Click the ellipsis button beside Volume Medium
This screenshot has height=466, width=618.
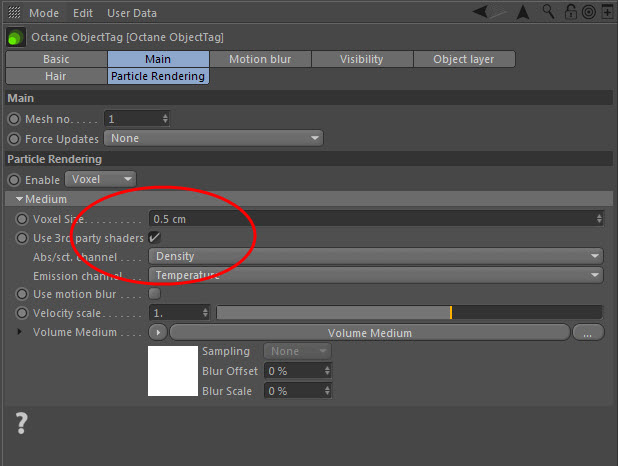pyautogui.click(x=588, y=333)
